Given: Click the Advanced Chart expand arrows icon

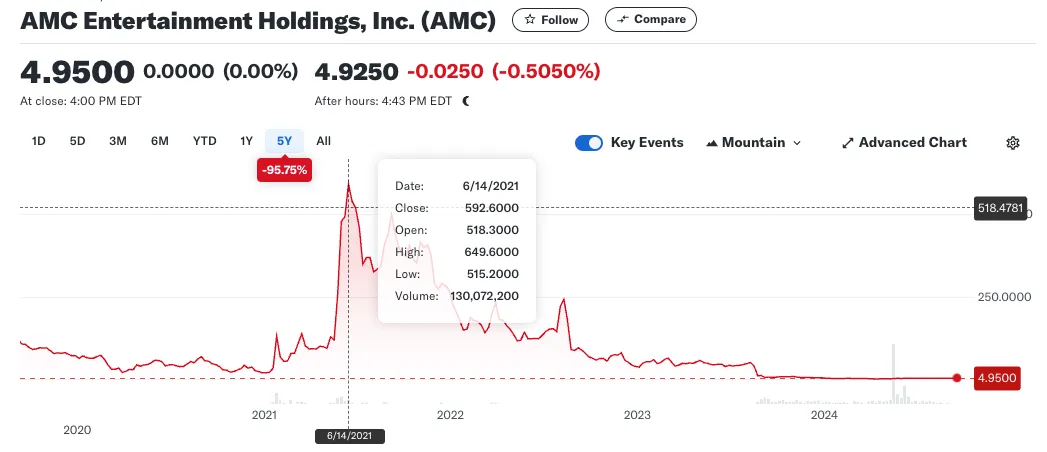Looking at the screenshot, I should (848, 143).
